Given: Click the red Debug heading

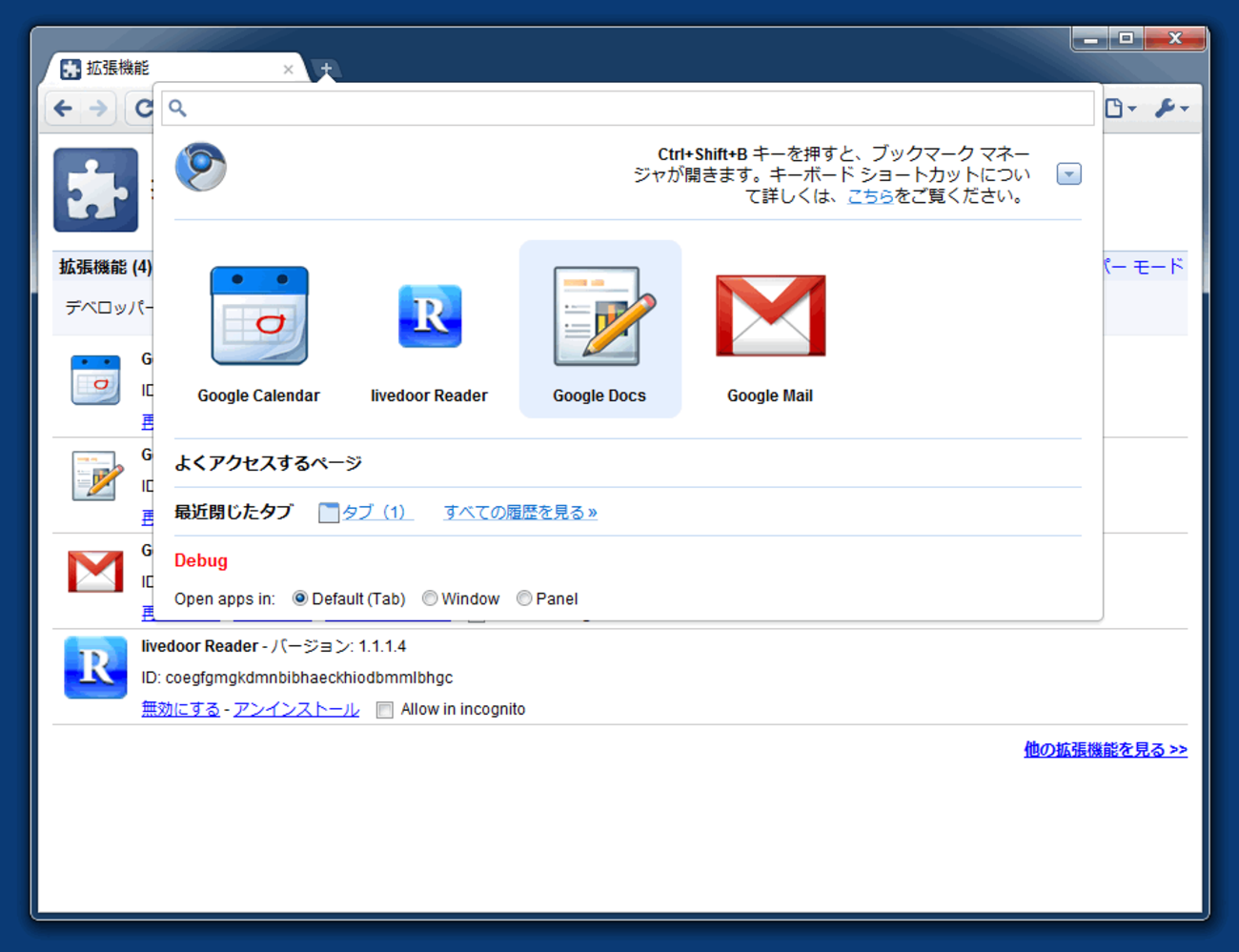Looking at the screenshot, I should click(x=201, y=560).
